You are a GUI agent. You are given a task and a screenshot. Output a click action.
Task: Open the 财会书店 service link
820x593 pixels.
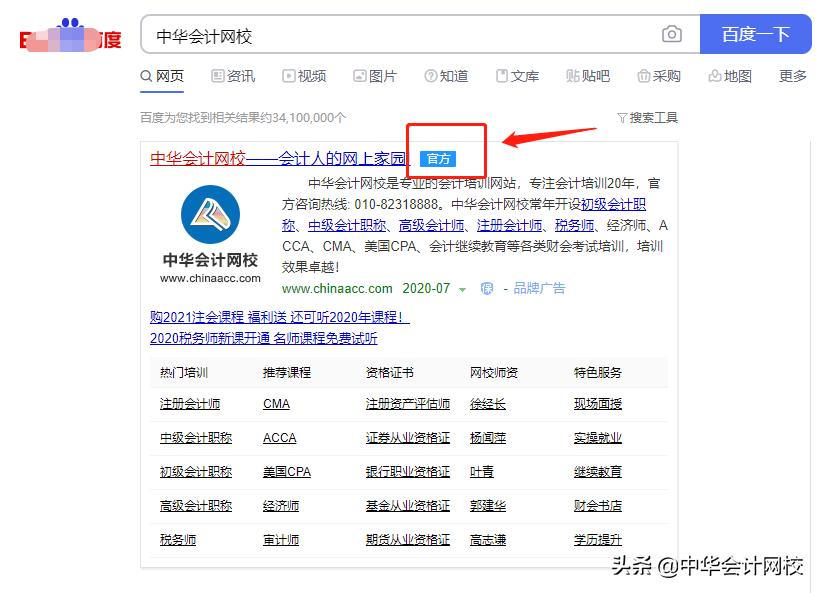point(598,506)
